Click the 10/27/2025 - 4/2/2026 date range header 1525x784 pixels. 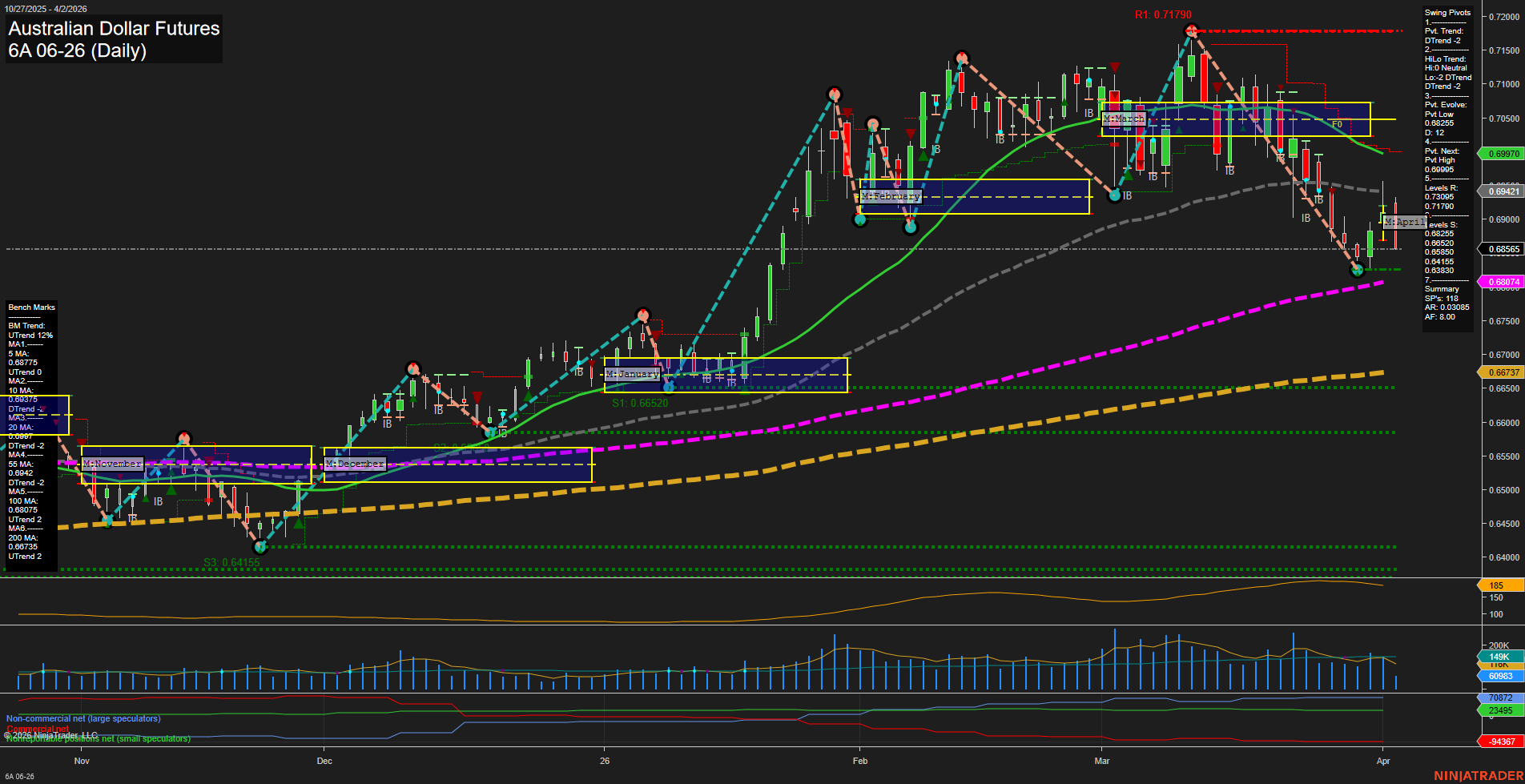48,9
